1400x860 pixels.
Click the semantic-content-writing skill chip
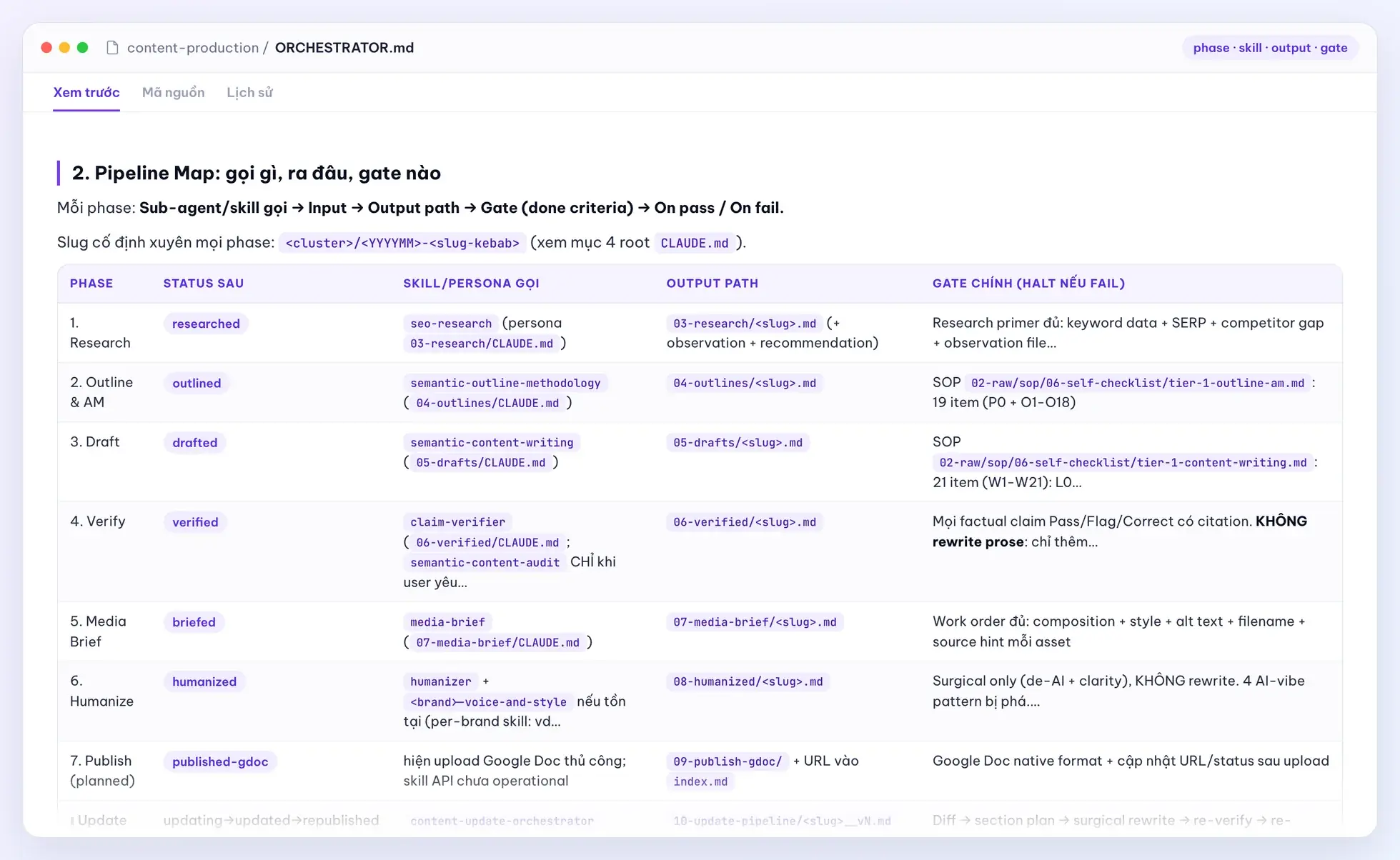coord(492,443)
